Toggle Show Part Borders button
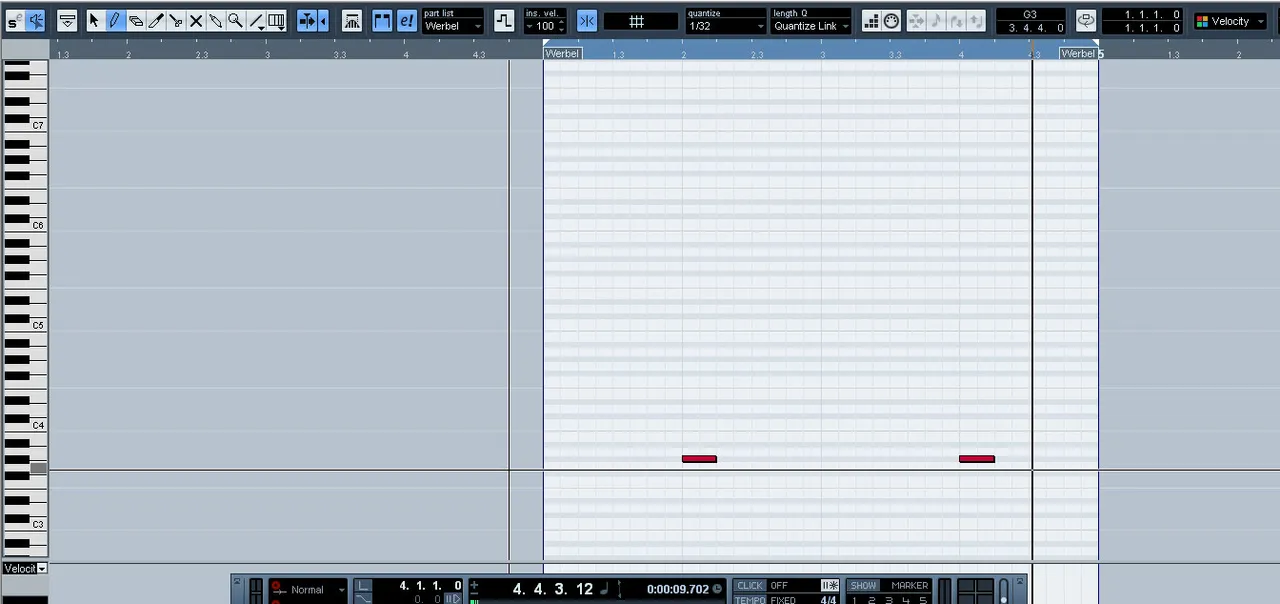The height and width of the screenshot is (604, 1280). coord(382,21)
